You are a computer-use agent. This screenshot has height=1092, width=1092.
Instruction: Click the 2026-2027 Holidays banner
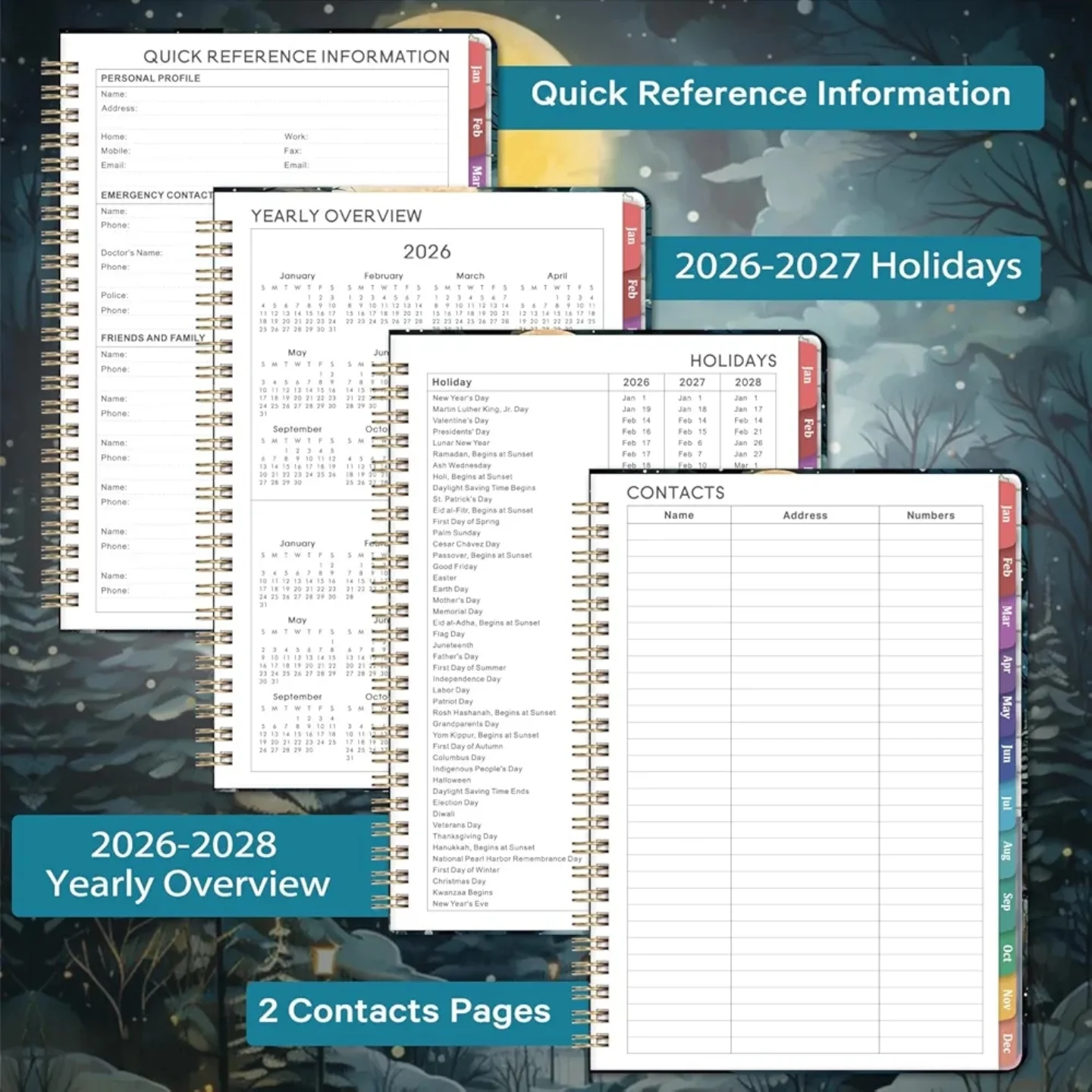[847, 267]
